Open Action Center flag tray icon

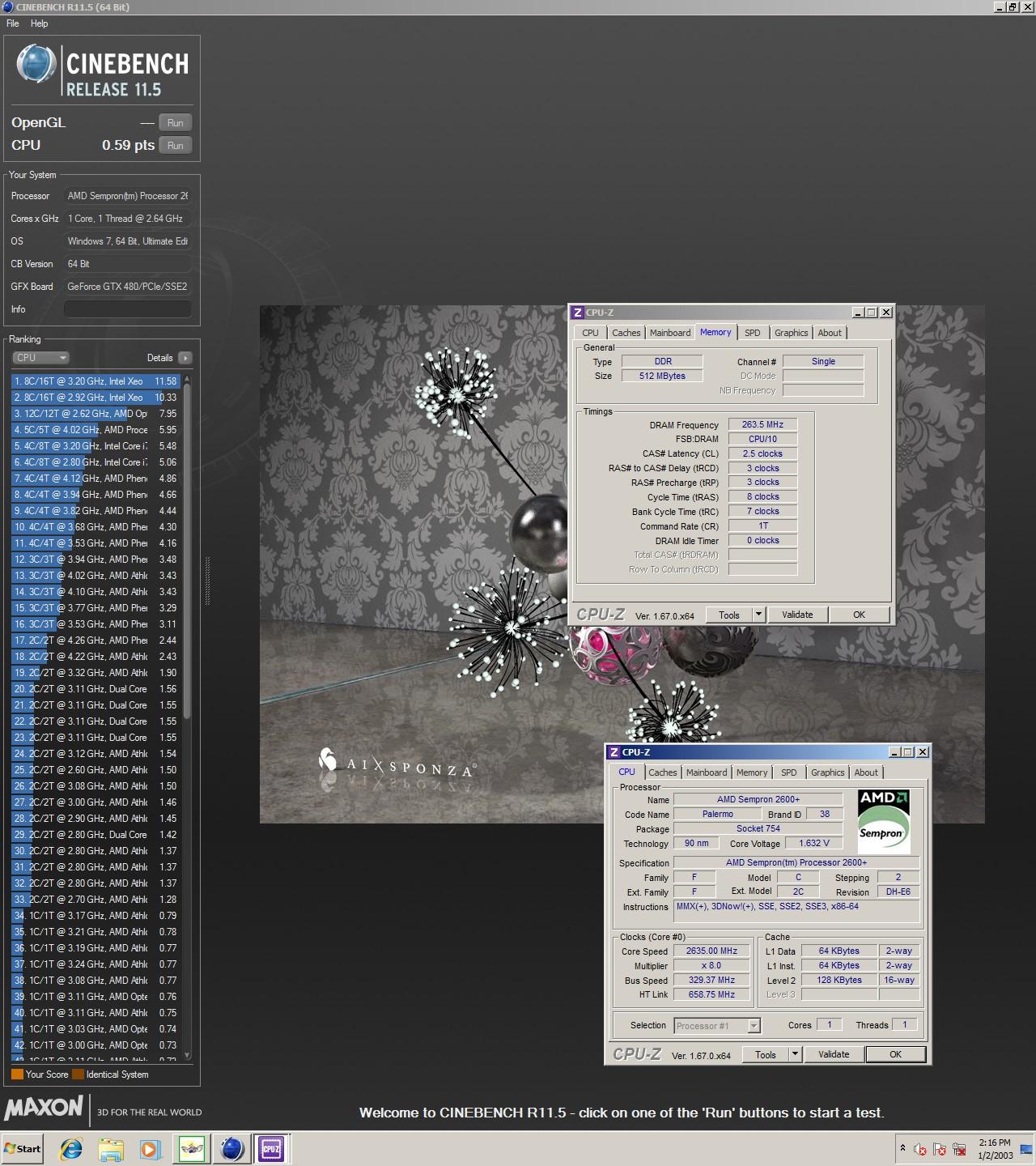pyautogui.click(x=940, y=1149)
